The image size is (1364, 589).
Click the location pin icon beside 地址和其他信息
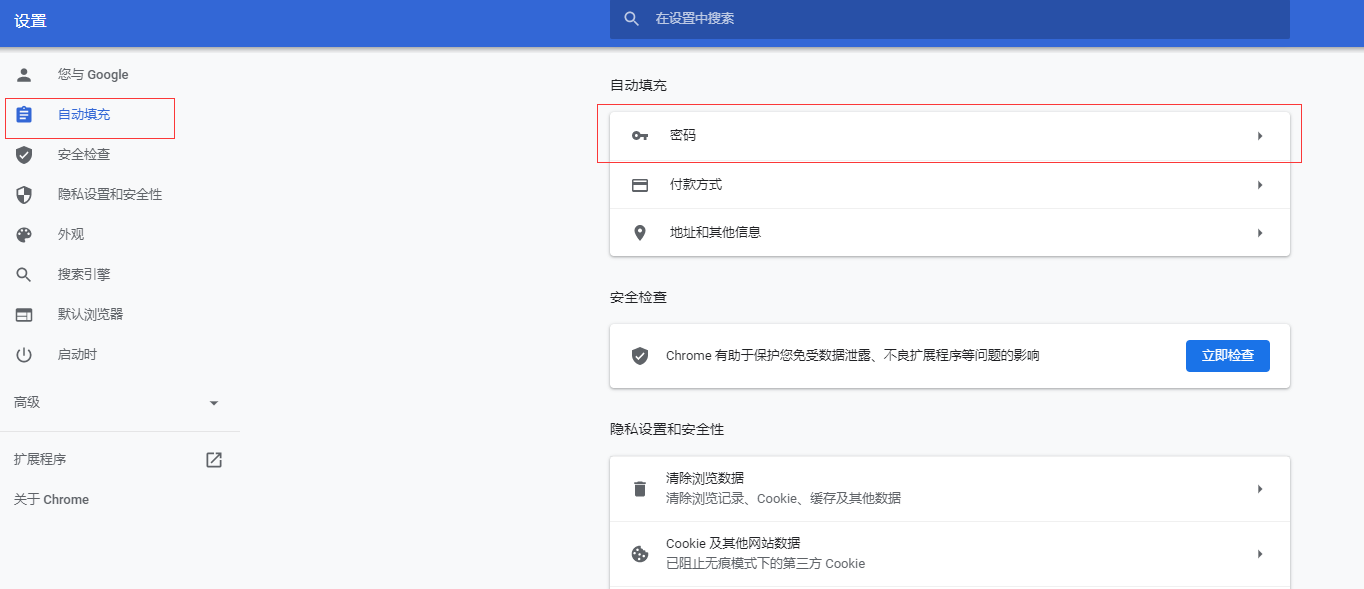pos(639,232)
